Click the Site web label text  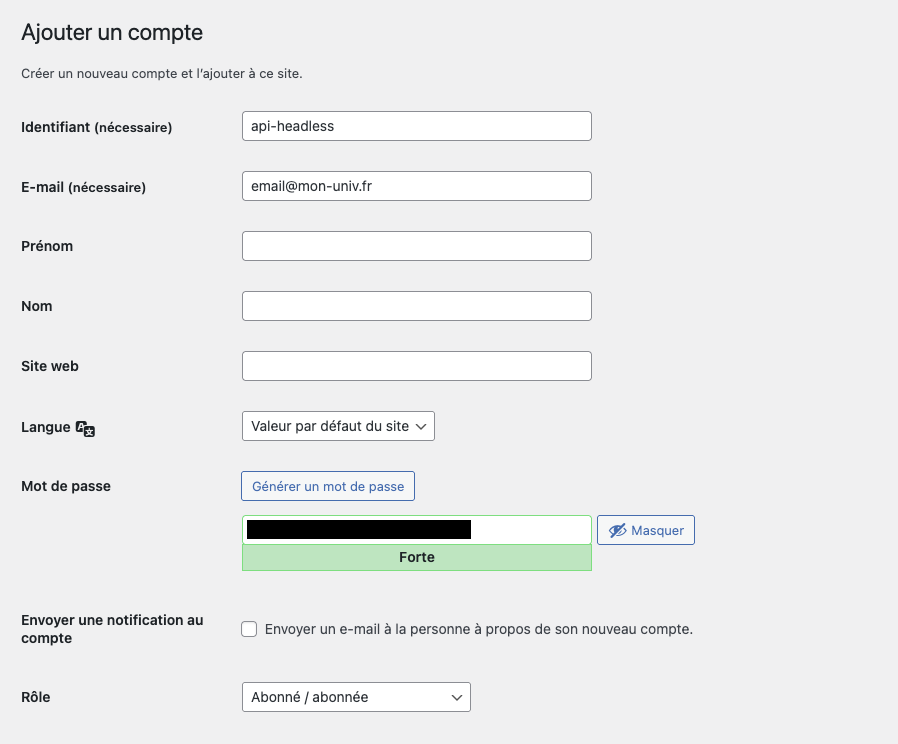click(50, 366)
